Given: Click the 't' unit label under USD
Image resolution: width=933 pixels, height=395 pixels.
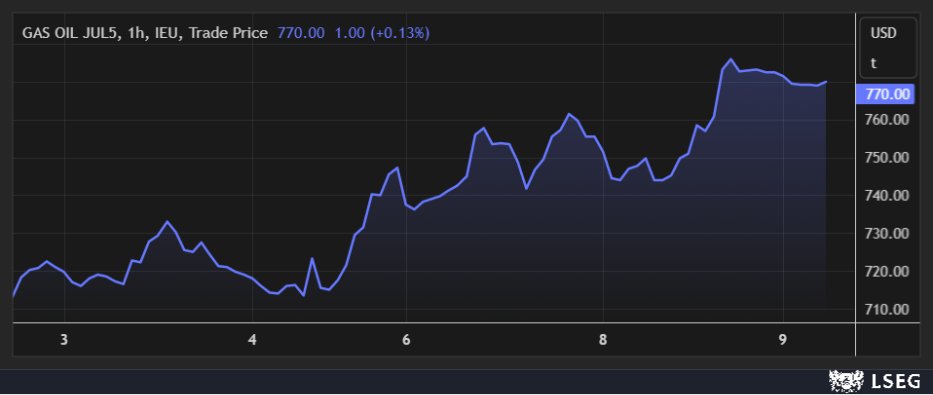Looking at the screenshot, I should click(x=874, y=63).
